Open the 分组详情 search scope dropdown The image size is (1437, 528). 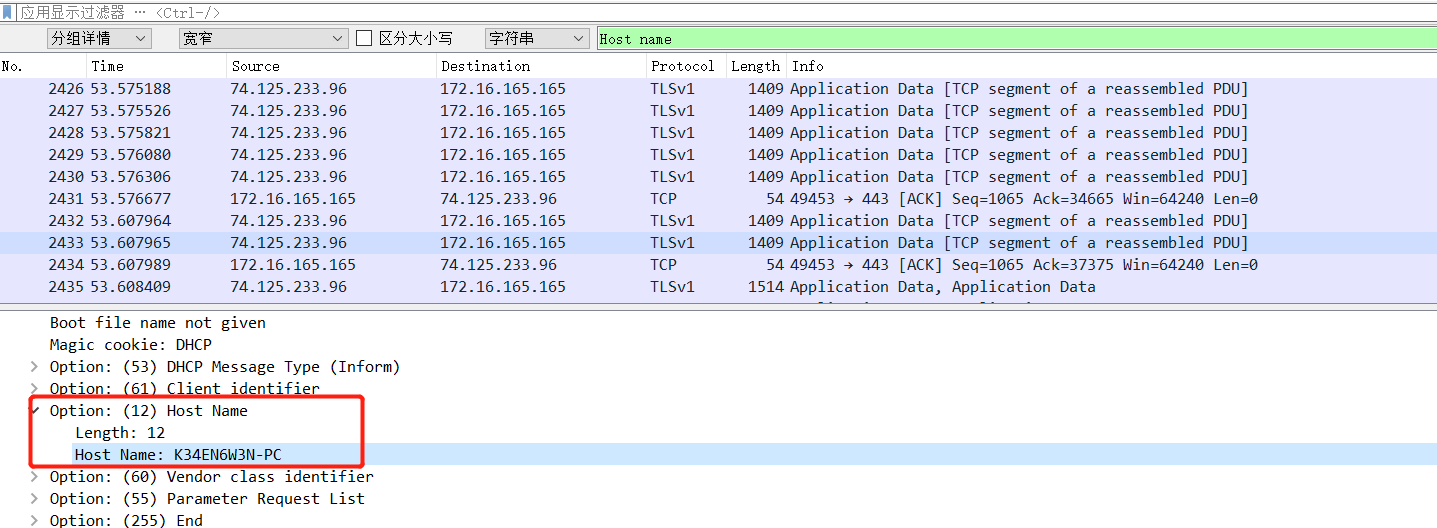click(99, 38)
